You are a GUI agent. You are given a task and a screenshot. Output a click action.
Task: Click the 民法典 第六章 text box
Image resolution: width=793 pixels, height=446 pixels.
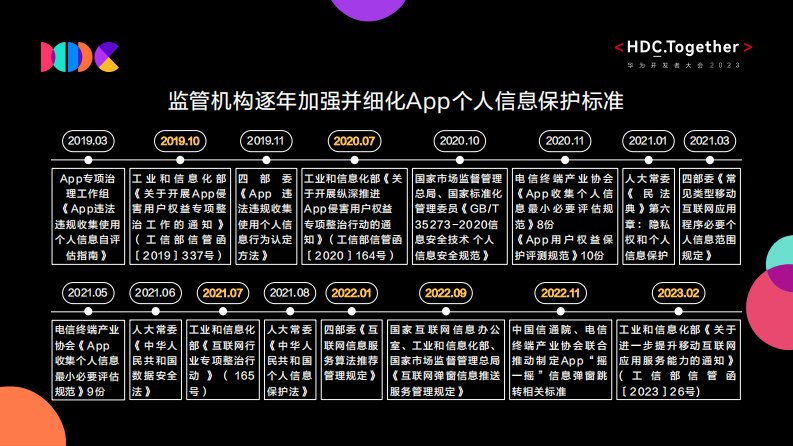pyautogui.click(x=646, y=213)
